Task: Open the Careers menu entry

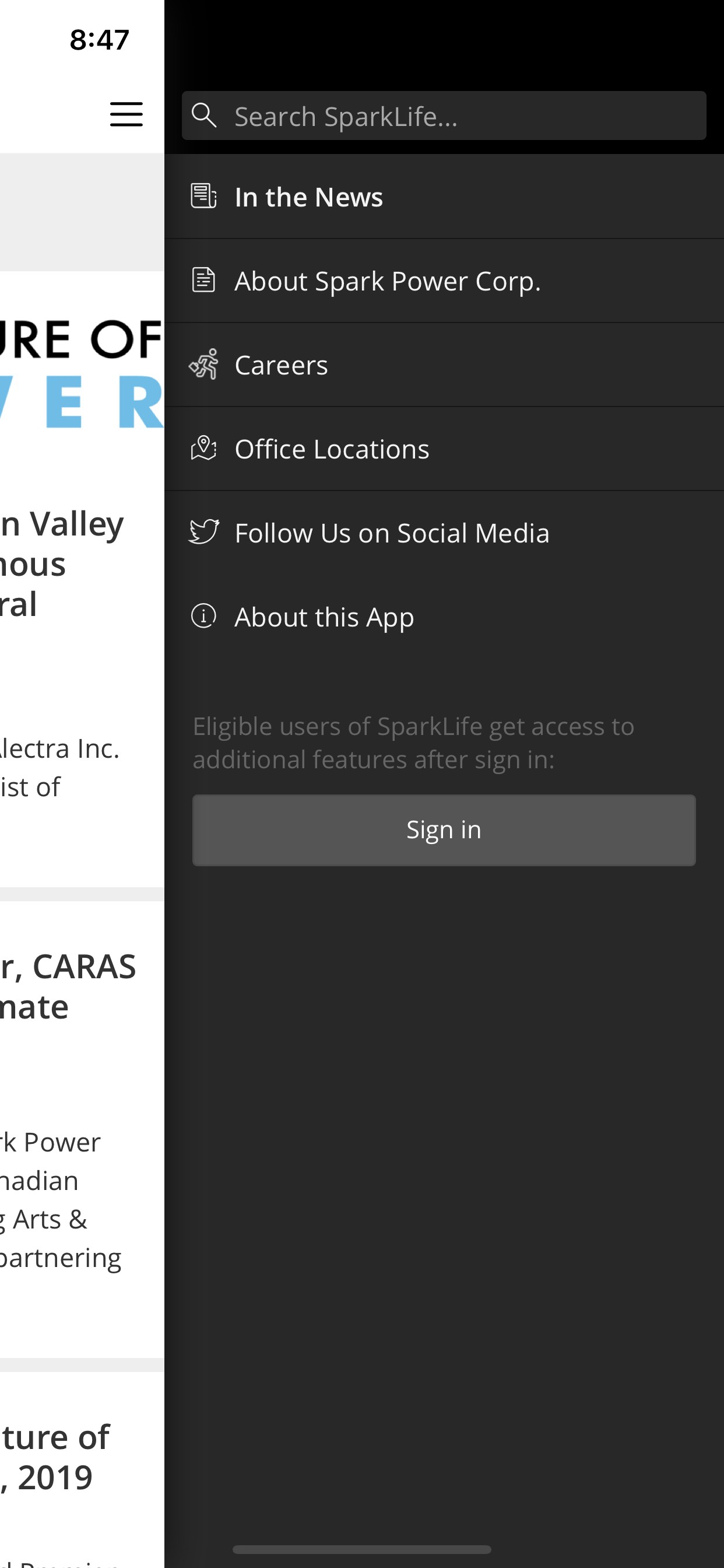Action: coord(281,365)
